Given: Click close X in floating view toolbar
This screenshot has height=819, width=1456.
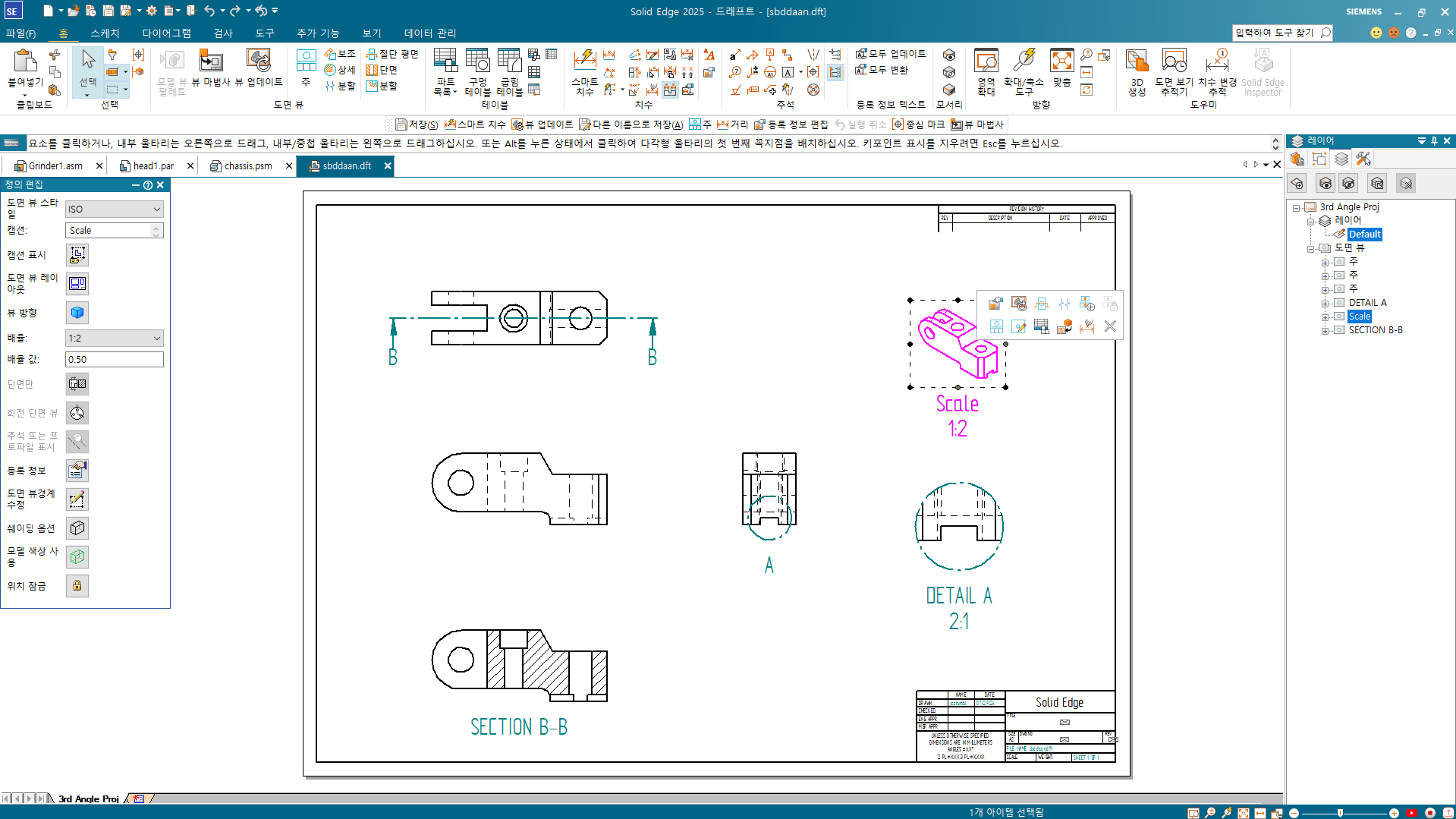Looking at the screenshot, I should coord(1110,326).
